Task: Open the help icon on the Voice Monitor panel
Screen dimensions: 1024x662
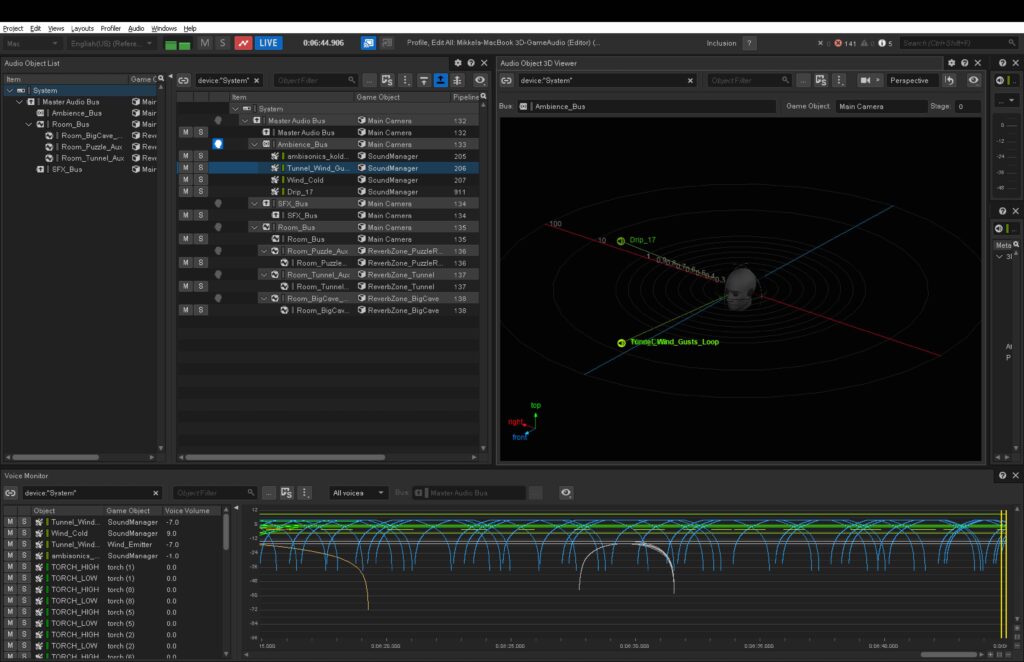Action: click(x=1003, y=475)
